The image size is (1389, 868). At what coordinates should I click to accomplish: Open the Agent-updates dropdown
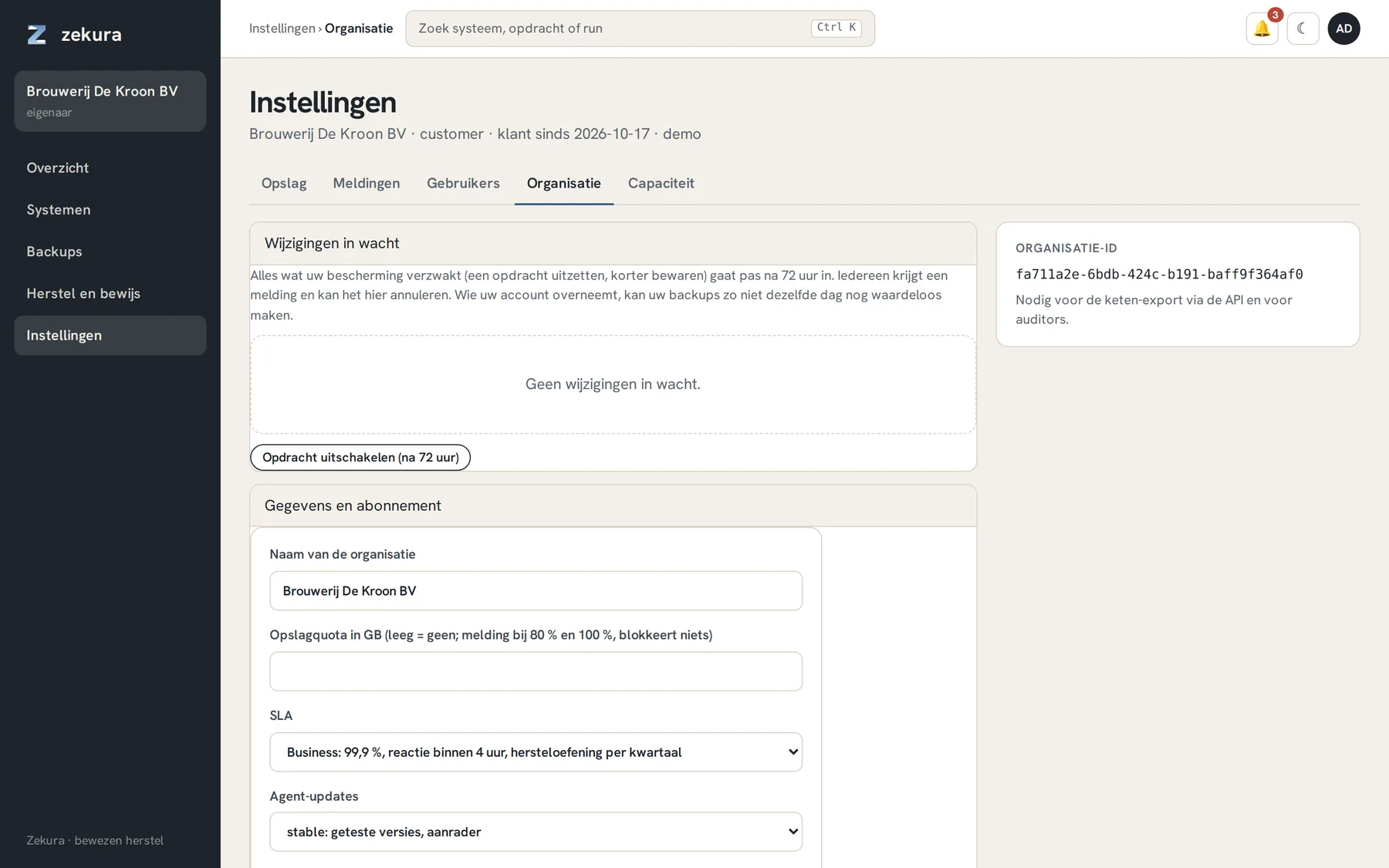click(x=536, y=832)
